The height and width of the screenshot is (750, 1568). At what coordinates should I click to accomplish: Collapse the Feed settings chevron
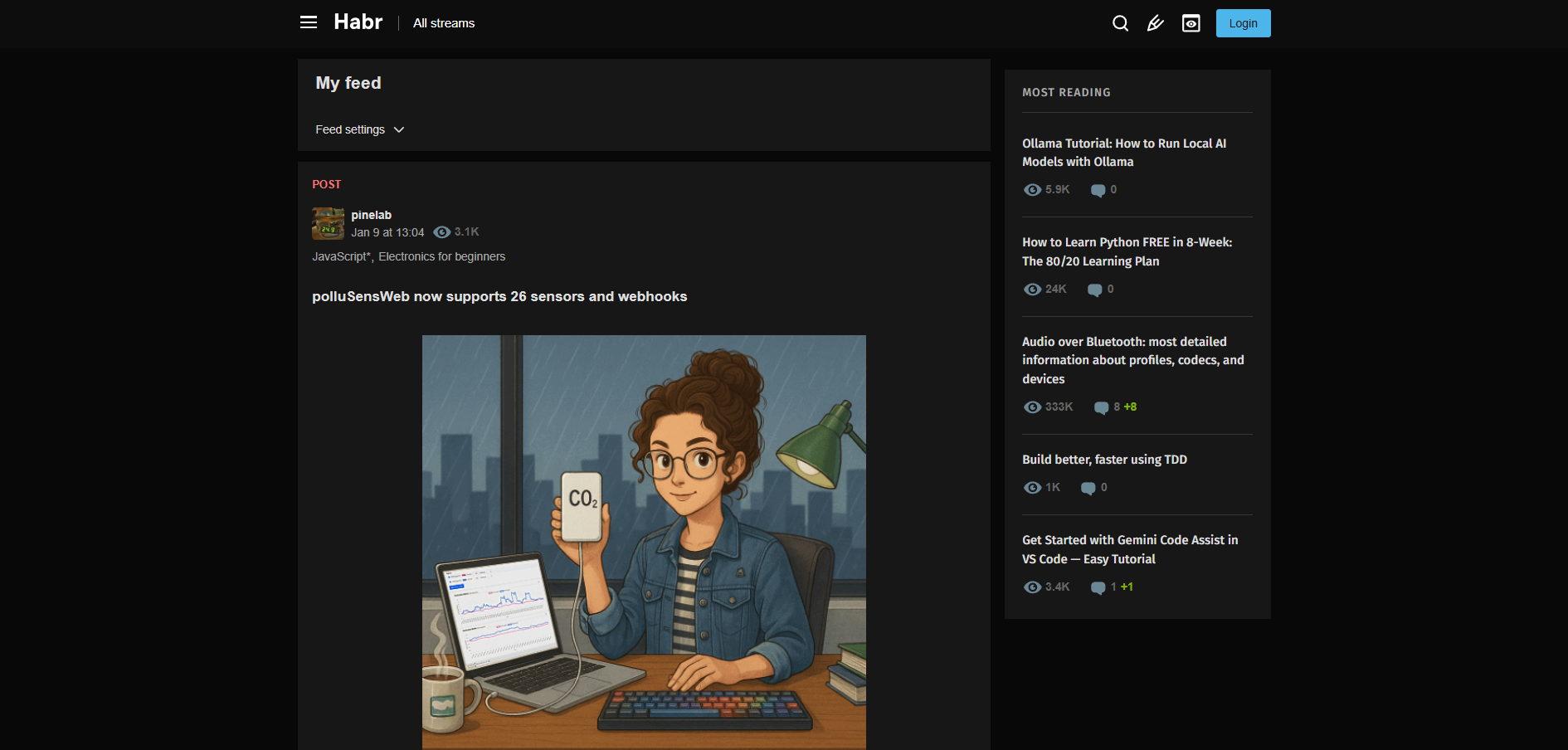coord(398,130)
